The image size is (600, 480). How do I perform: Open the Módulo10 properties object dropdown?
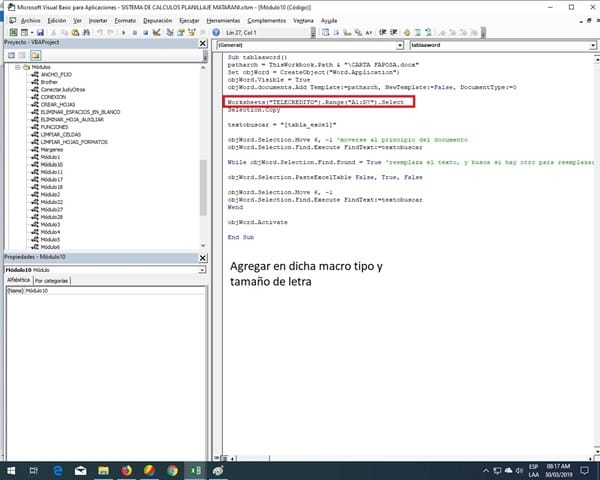(204, 270)
